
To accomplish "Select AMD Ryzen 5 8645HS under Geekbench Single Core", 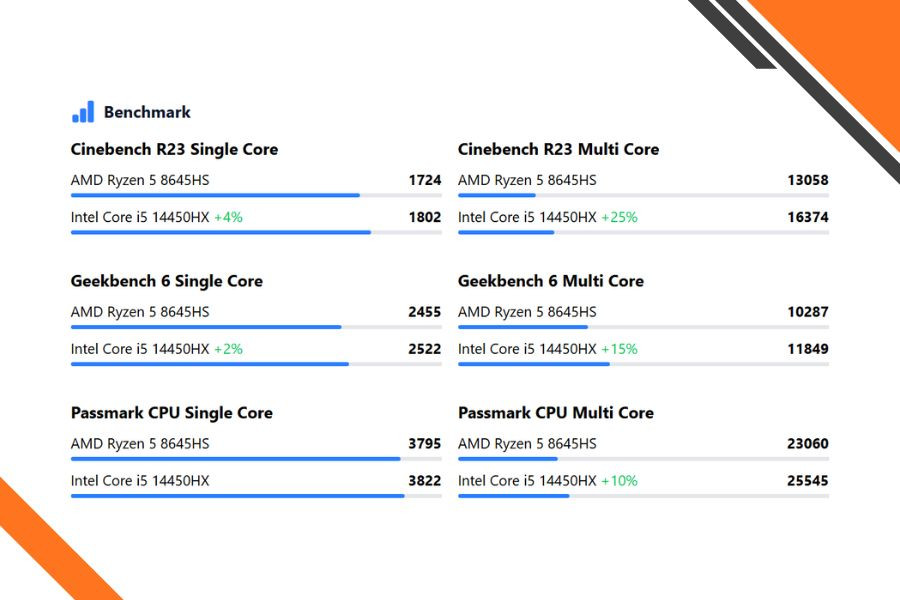I will coord(140,312).
